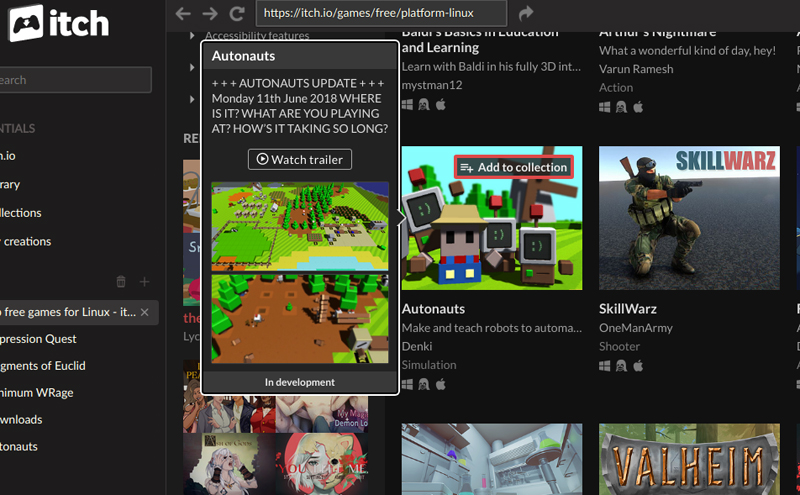
Task: Click Linux penguin icon under SkillWarz
Action: pos(621,366)
